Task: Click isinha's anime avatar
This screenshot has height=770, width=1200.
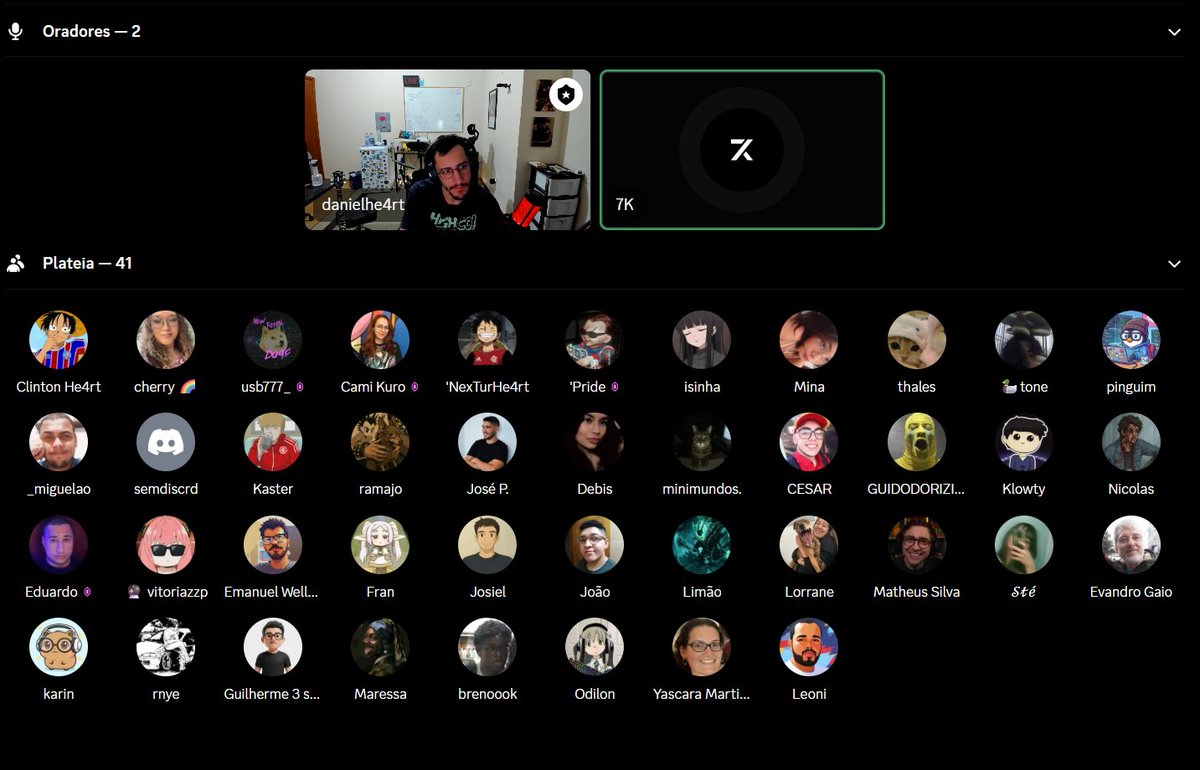Action: click(702, 340)
